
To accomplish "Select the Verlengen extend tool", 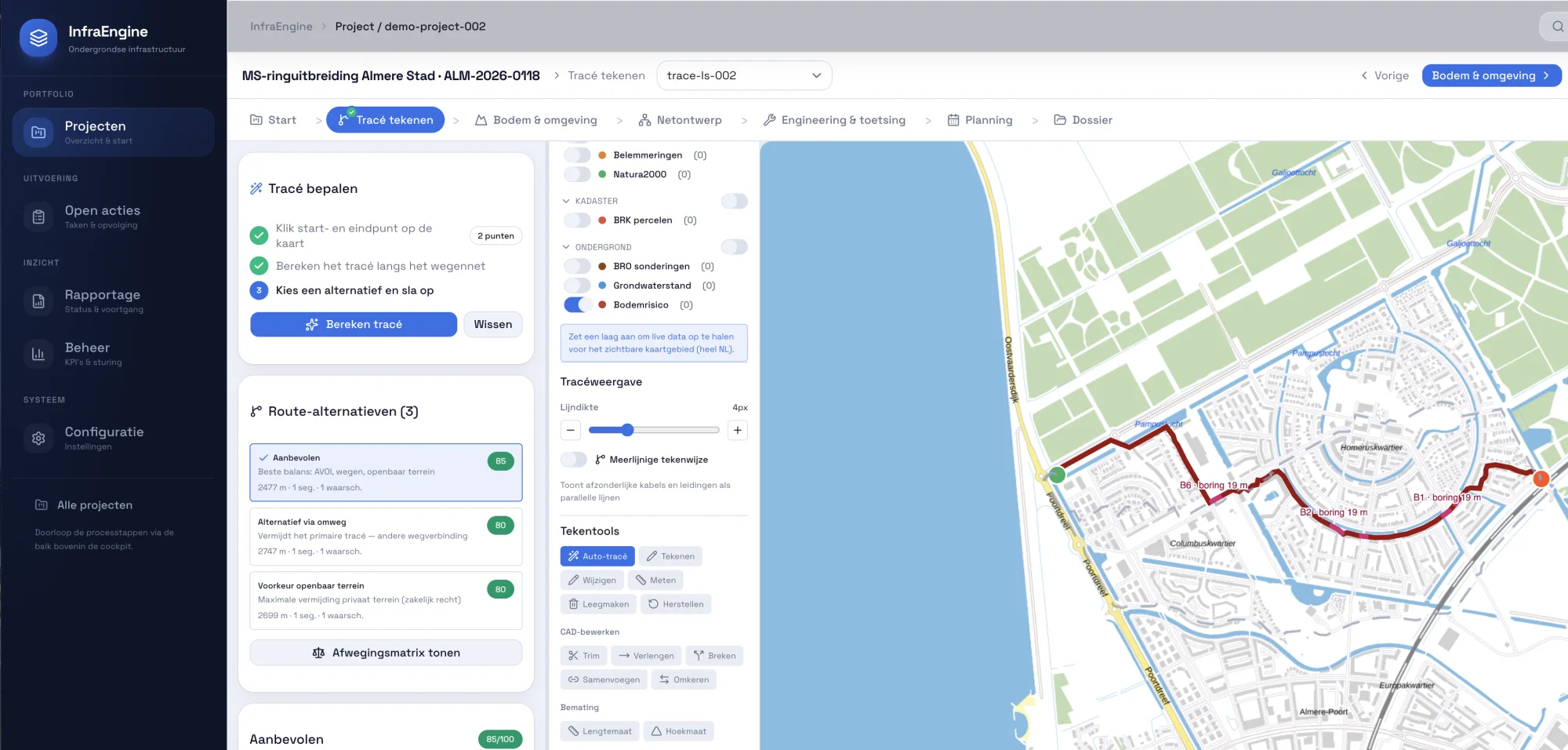I will 646,656.
